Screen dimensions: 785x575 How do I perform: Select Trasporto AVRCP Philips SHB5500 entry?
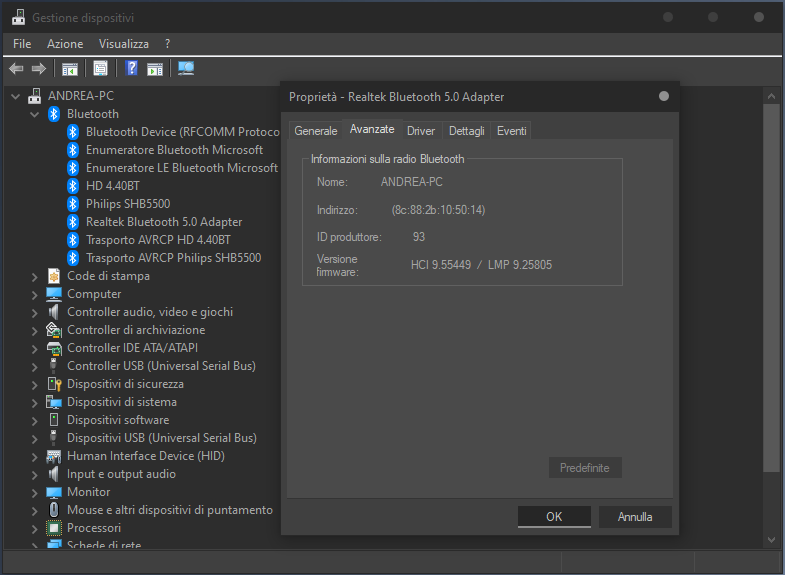point(174,258)
